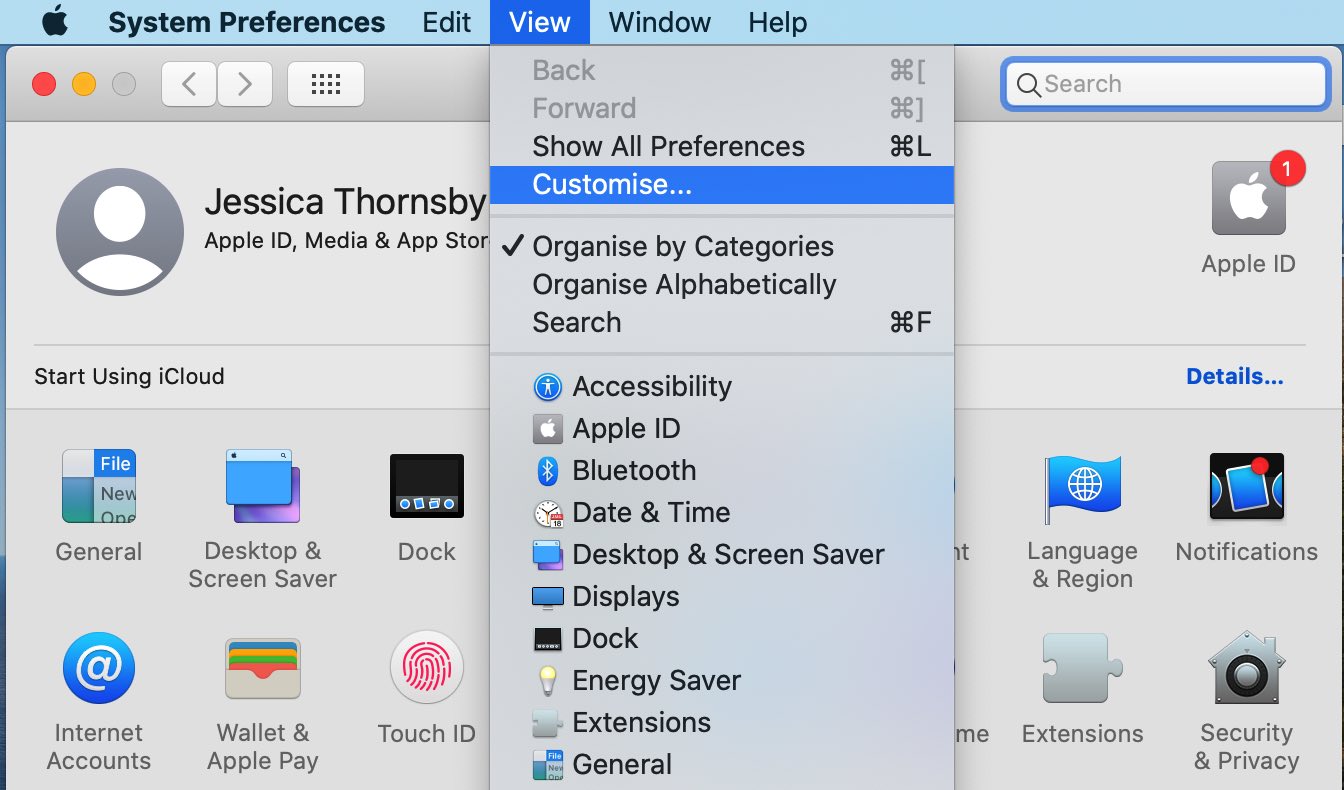Click the show-all-preferences grid button
Image resolution: width=1344 pixels, height=790 pixels.
pos(325,84)
